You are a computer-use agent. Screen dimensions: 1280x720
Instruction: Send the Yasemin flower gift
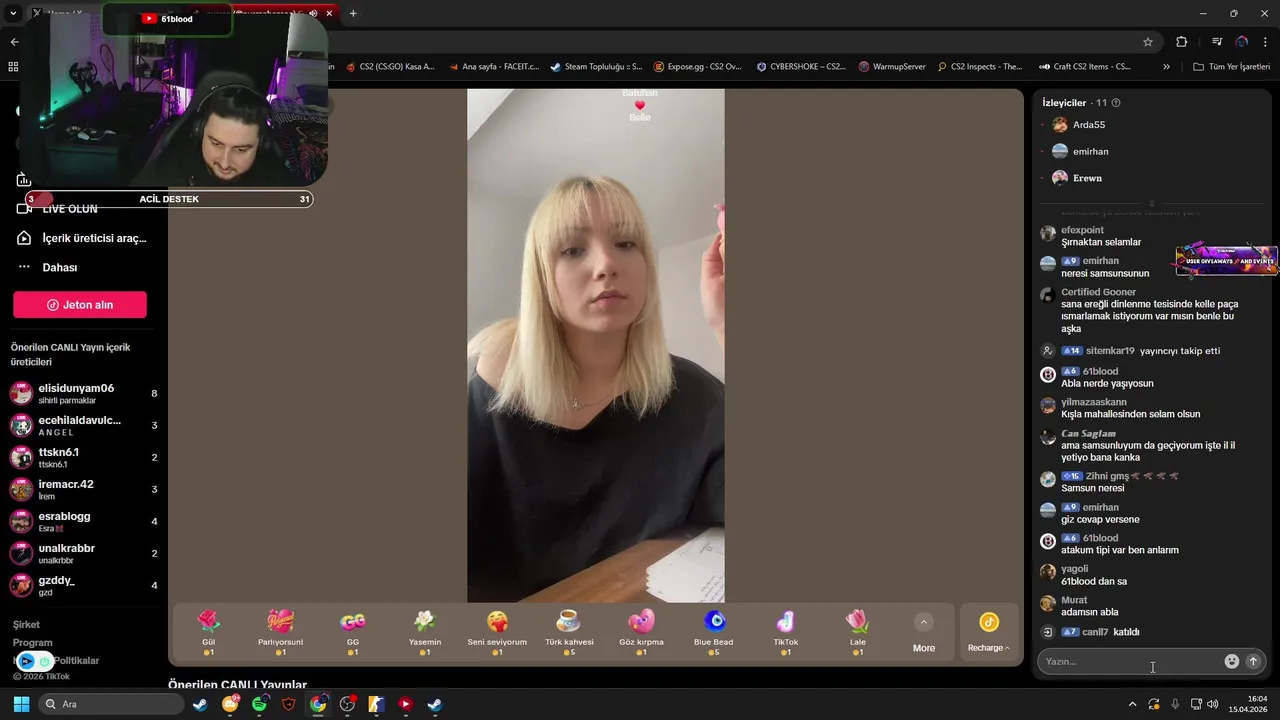(x=425, y=632)
